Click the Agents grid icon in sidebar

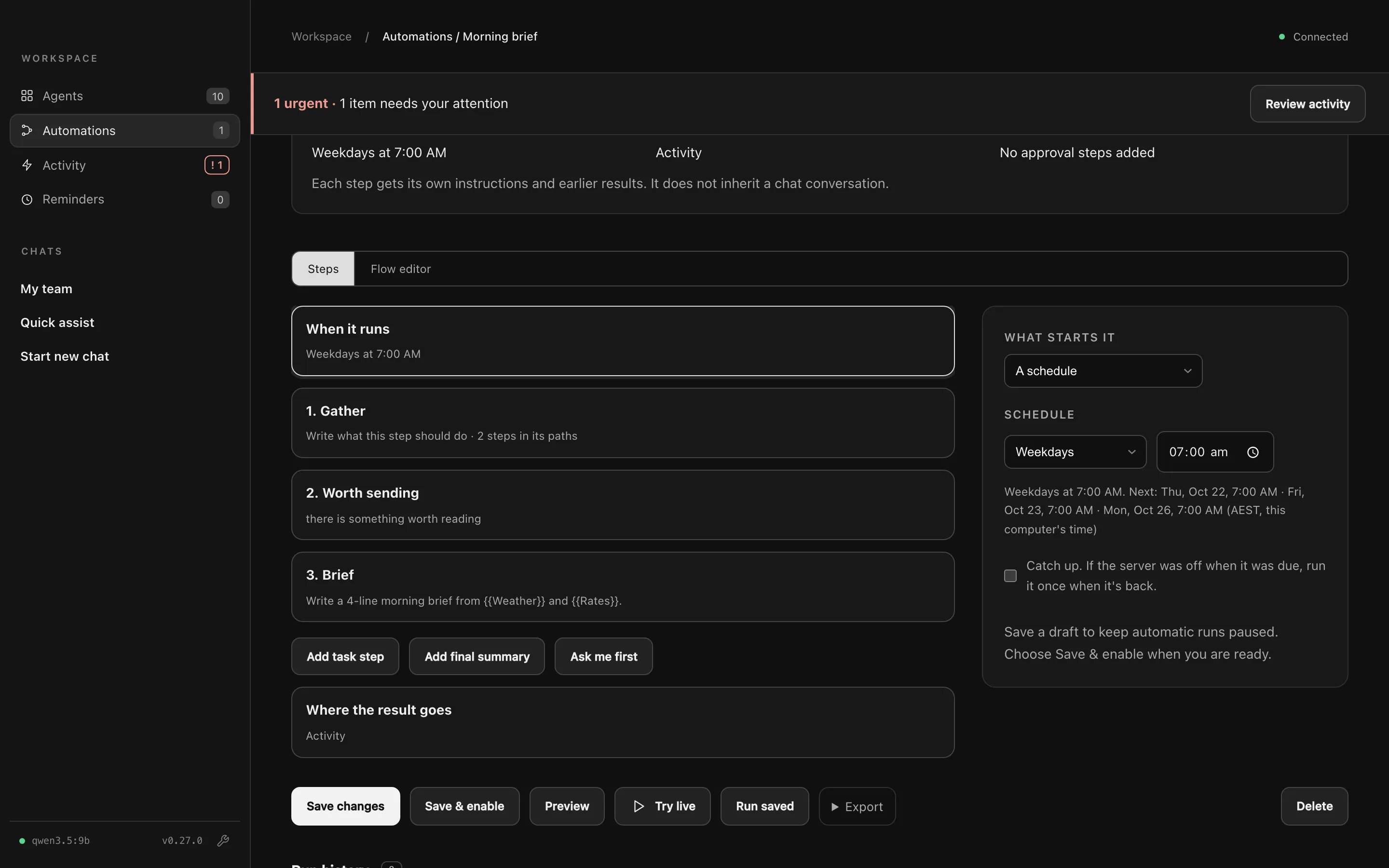27,96
